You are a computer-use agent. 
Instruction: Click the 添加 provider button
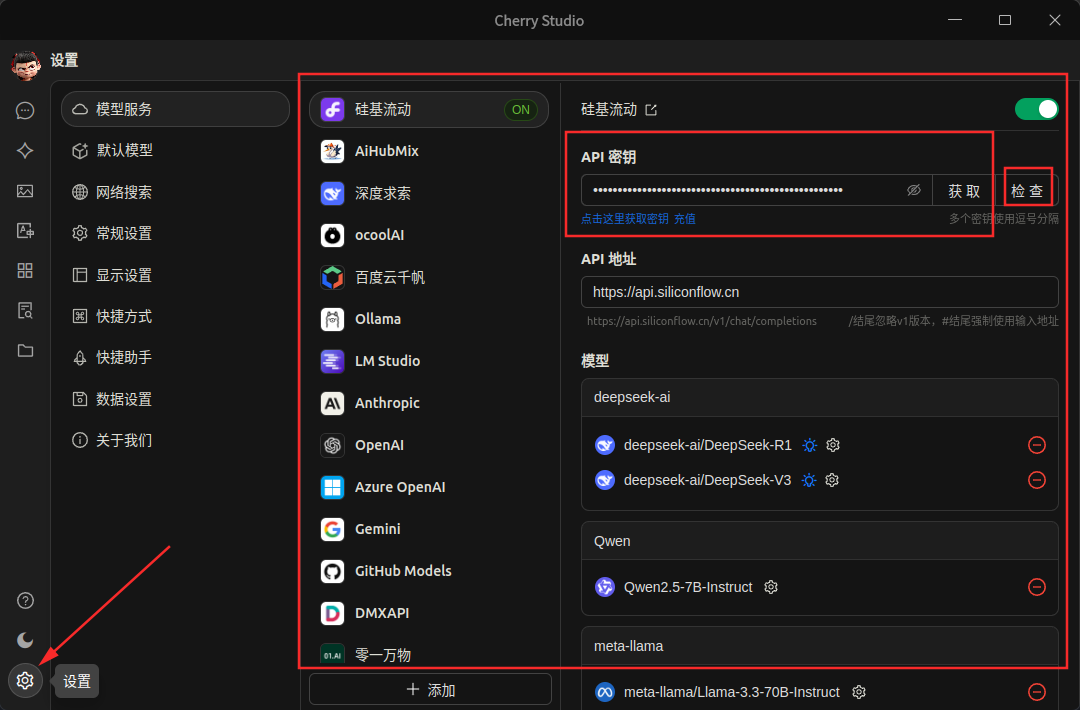point(430,689)
